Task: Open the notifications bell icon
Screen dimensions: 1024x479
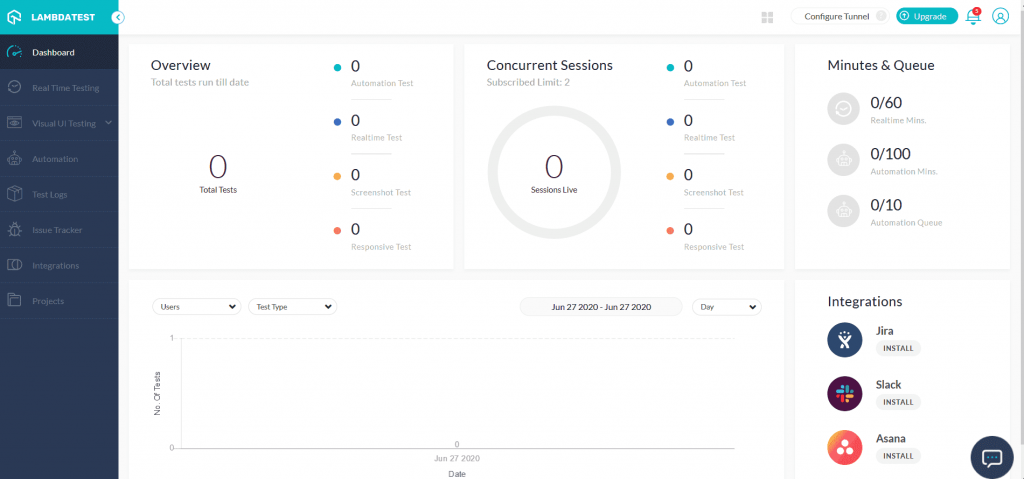Action: (x=972, y=17)
